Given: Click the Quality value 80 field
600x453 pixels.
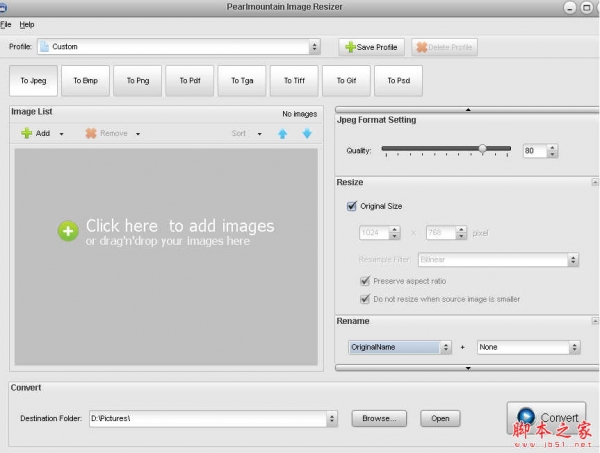Looking at the screenshot, I should [535, 151].
